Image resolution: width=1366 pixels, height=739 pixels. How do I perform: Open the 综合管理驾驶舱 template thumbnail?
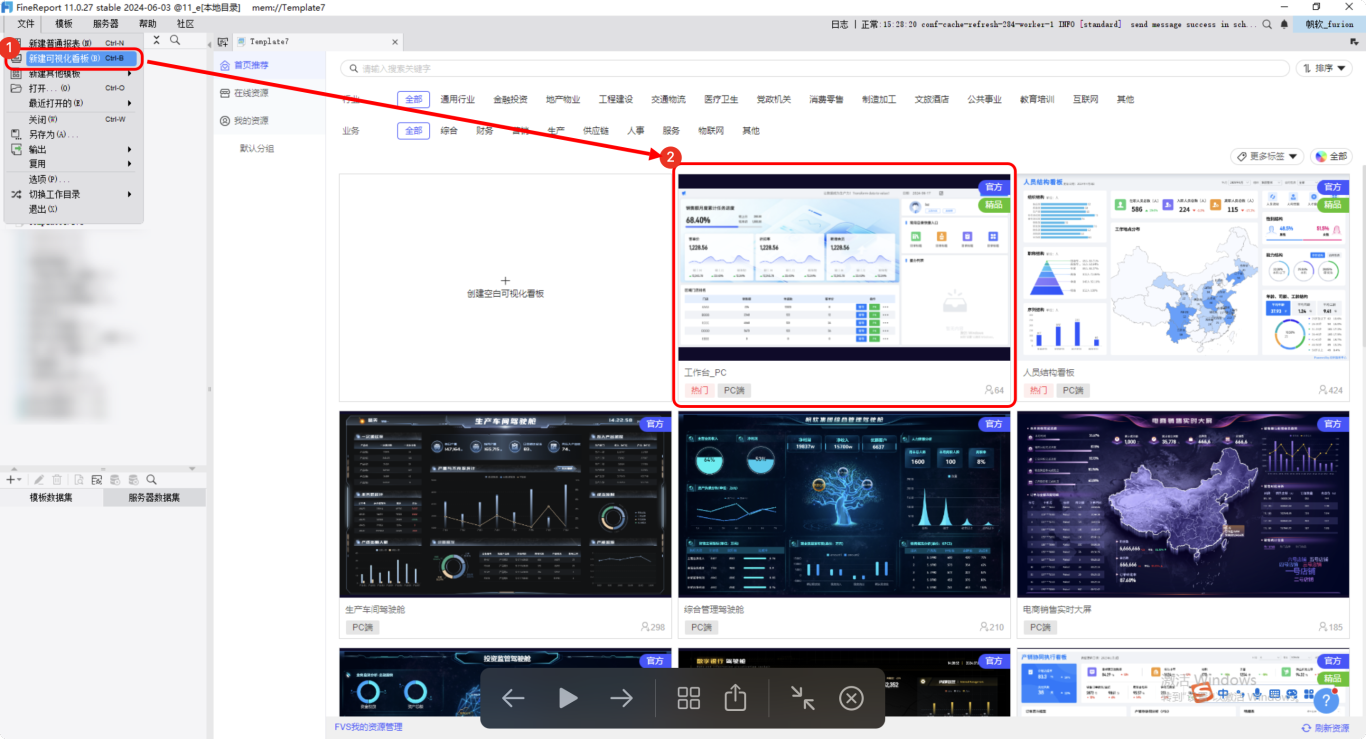[845, 504]
